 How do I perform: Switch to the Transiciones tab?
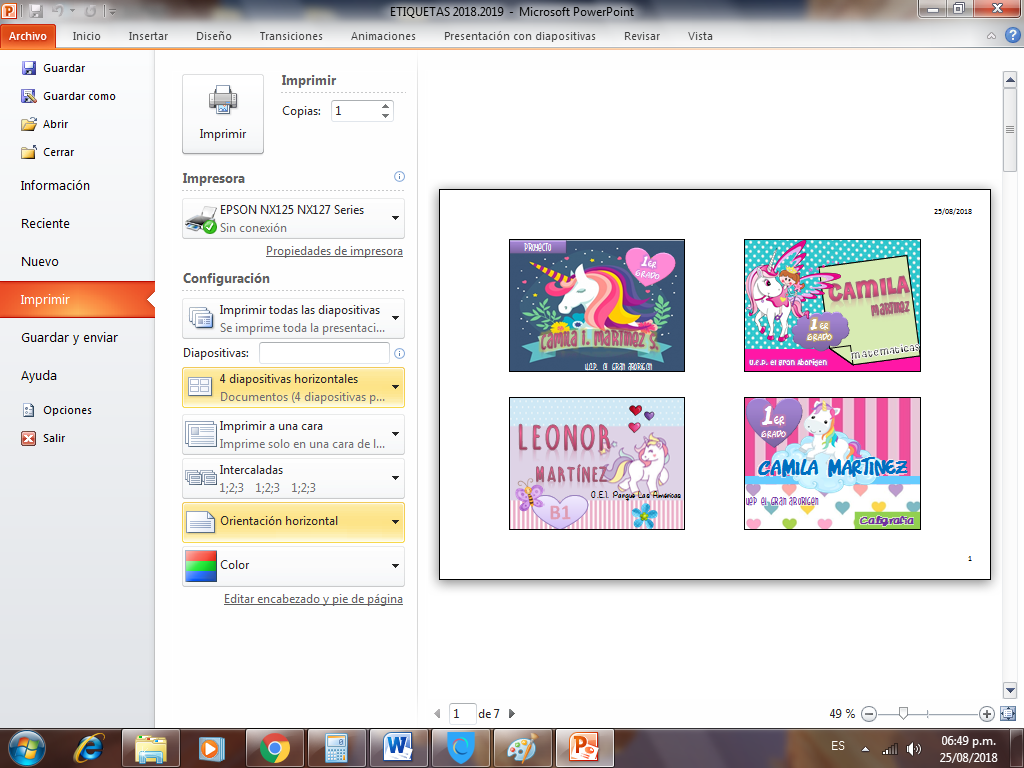[x=291, y=36]
